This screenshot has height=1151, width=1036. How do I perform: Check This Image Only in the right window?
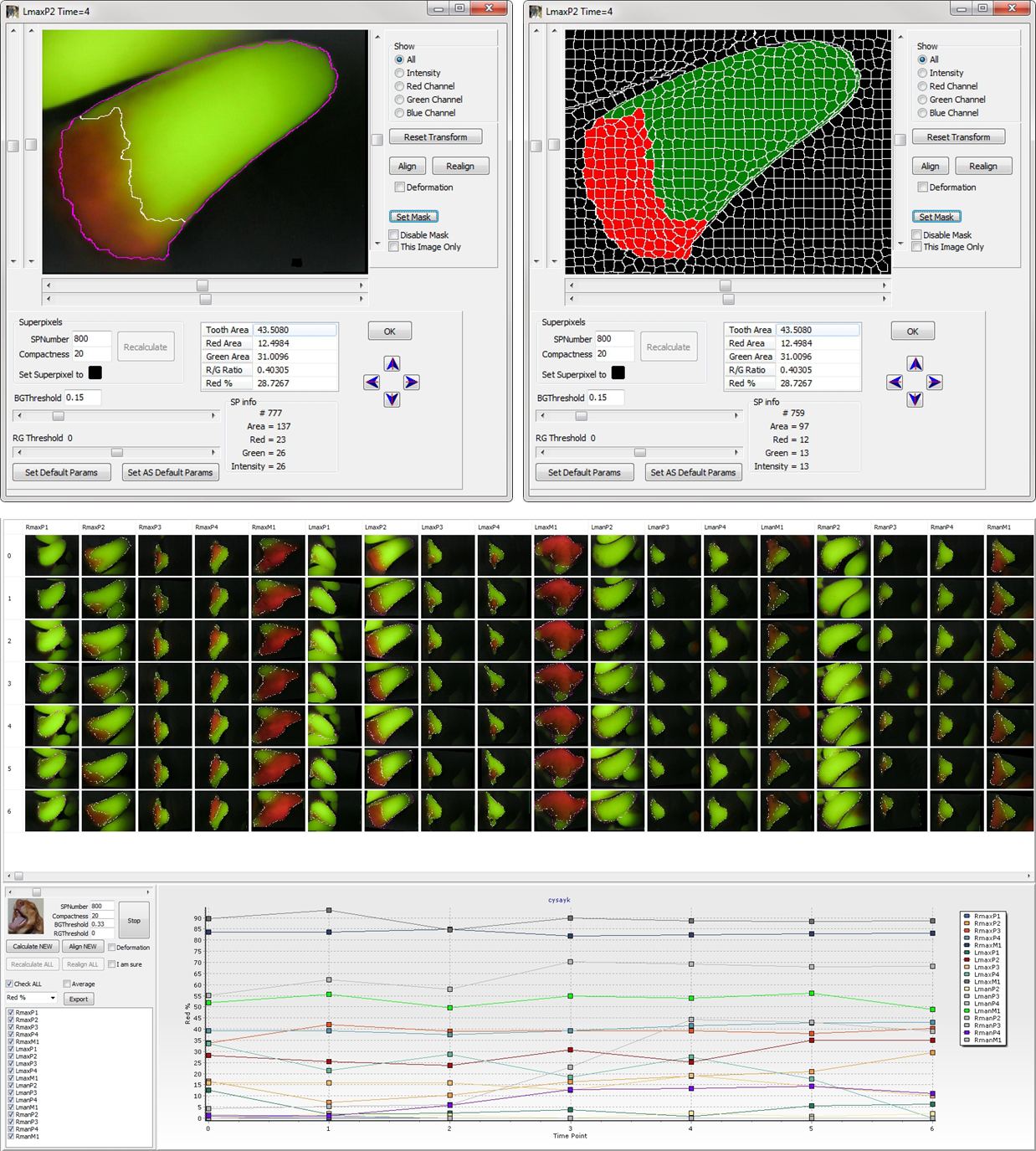(916, 246)
